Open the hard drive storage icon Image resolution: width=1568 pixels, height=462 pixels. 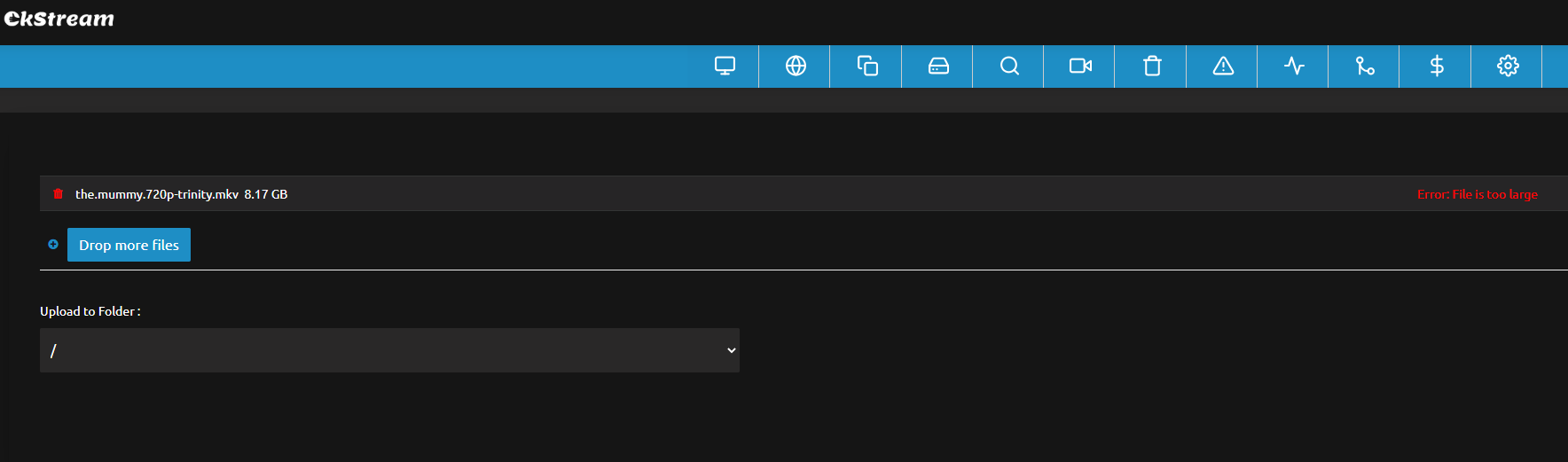pyautogui.click(x=938, y=67)
